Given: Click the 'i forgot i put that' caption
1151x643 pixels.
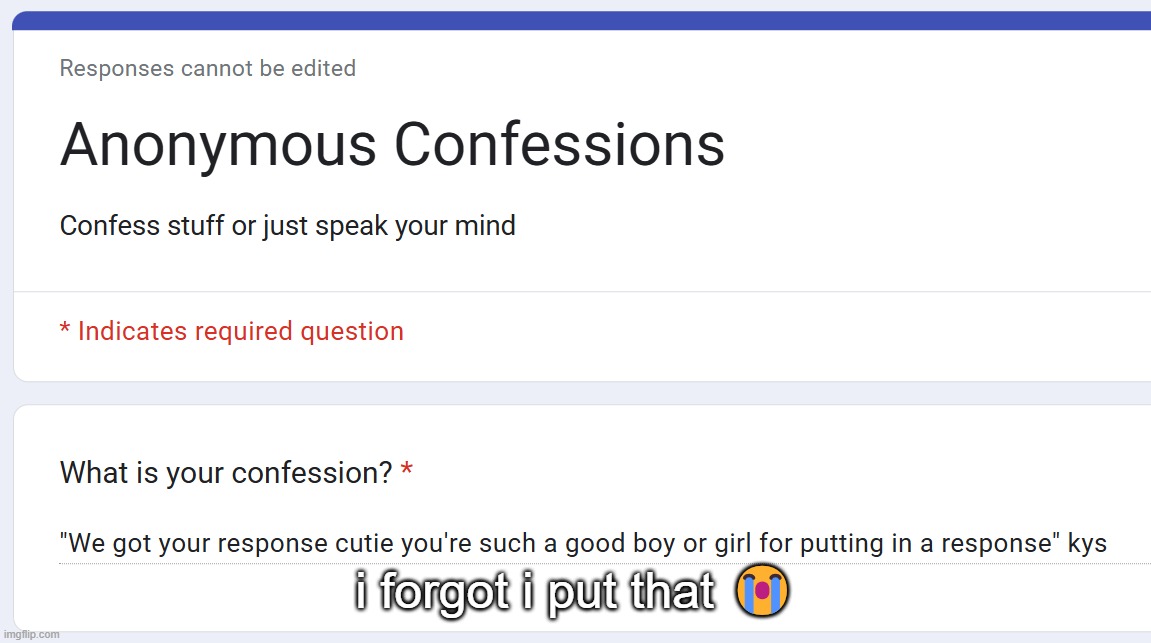Looking at the screenshot, I should [x=534, y=592].
